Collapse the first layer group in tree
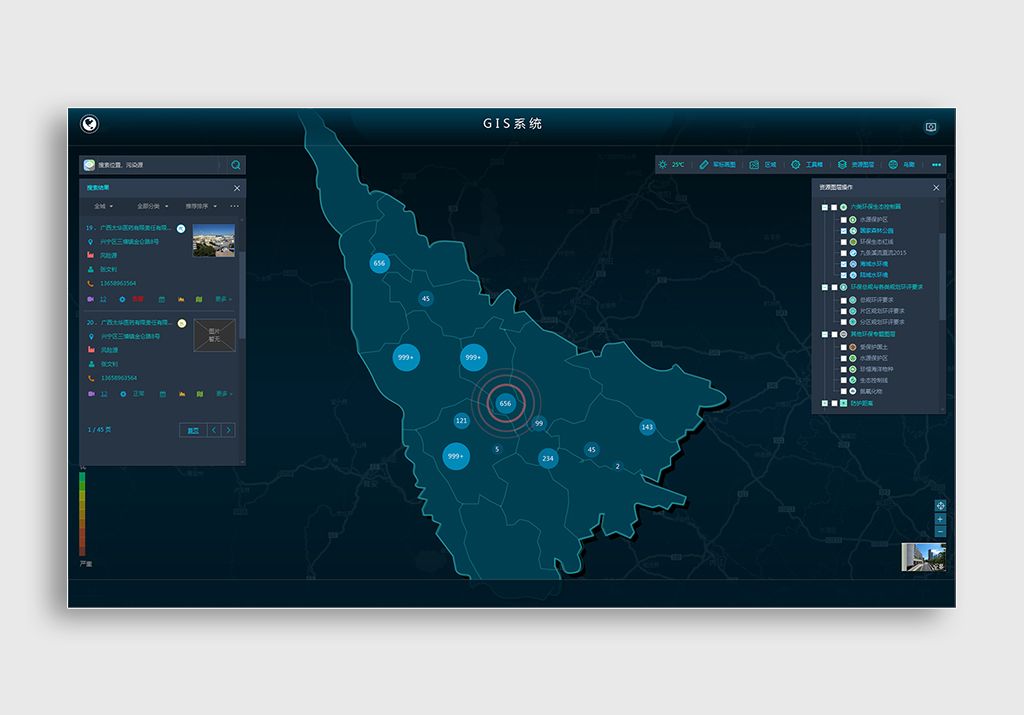 (x=824, y=207)
